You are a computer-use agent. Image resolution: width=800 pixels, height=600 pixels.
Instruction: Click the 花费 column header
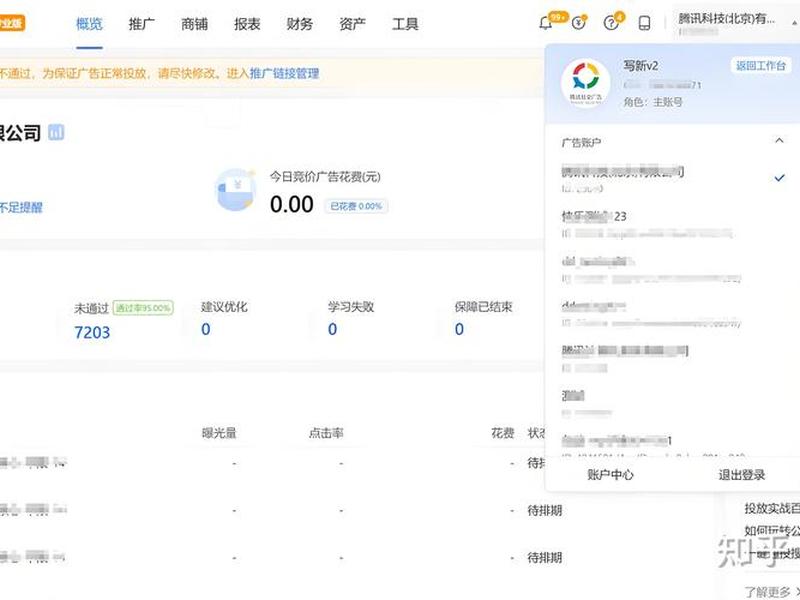[x=502, y=433]
